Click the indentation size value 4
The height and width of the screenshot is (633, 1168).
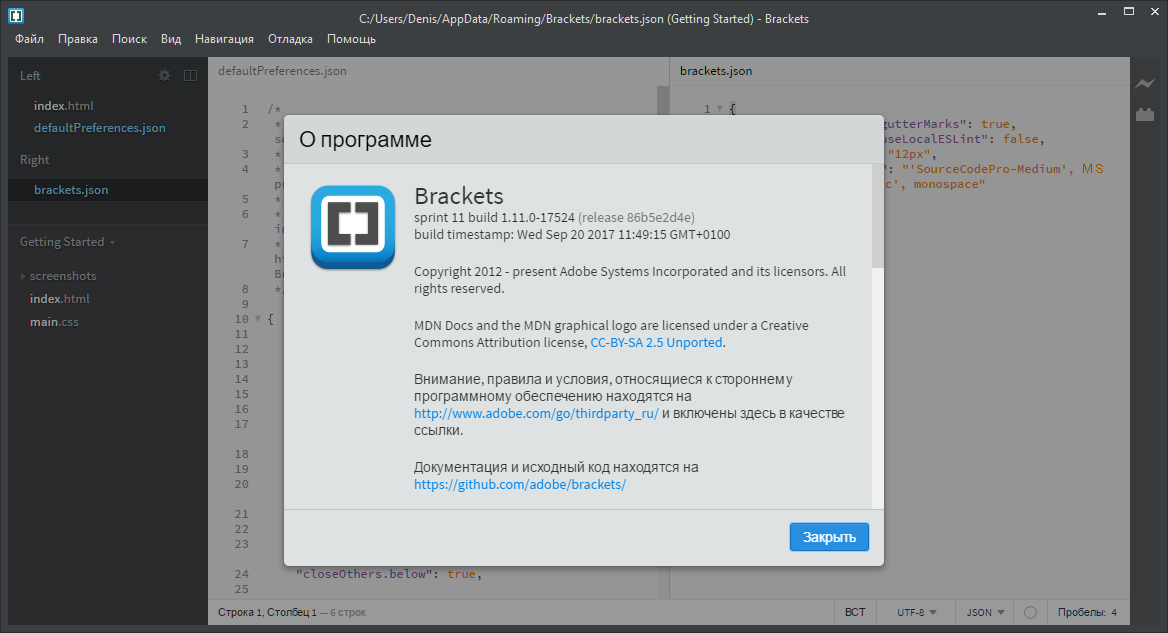1114,612
